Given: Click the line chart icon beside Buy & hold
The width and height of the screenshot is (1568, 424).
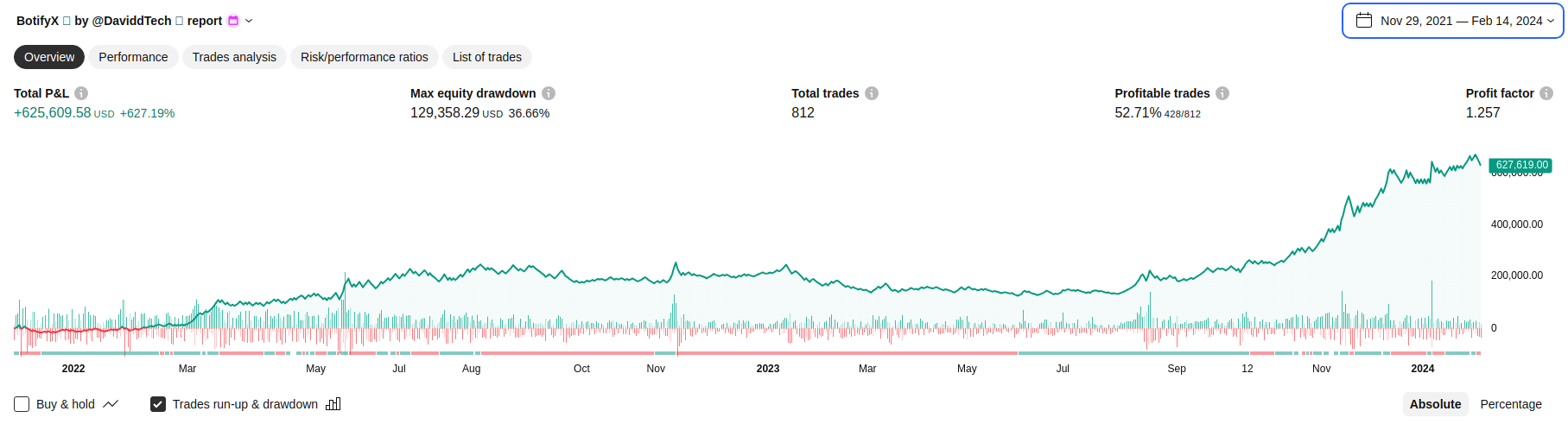Looking at the screenshot, I should coord(111,404).
